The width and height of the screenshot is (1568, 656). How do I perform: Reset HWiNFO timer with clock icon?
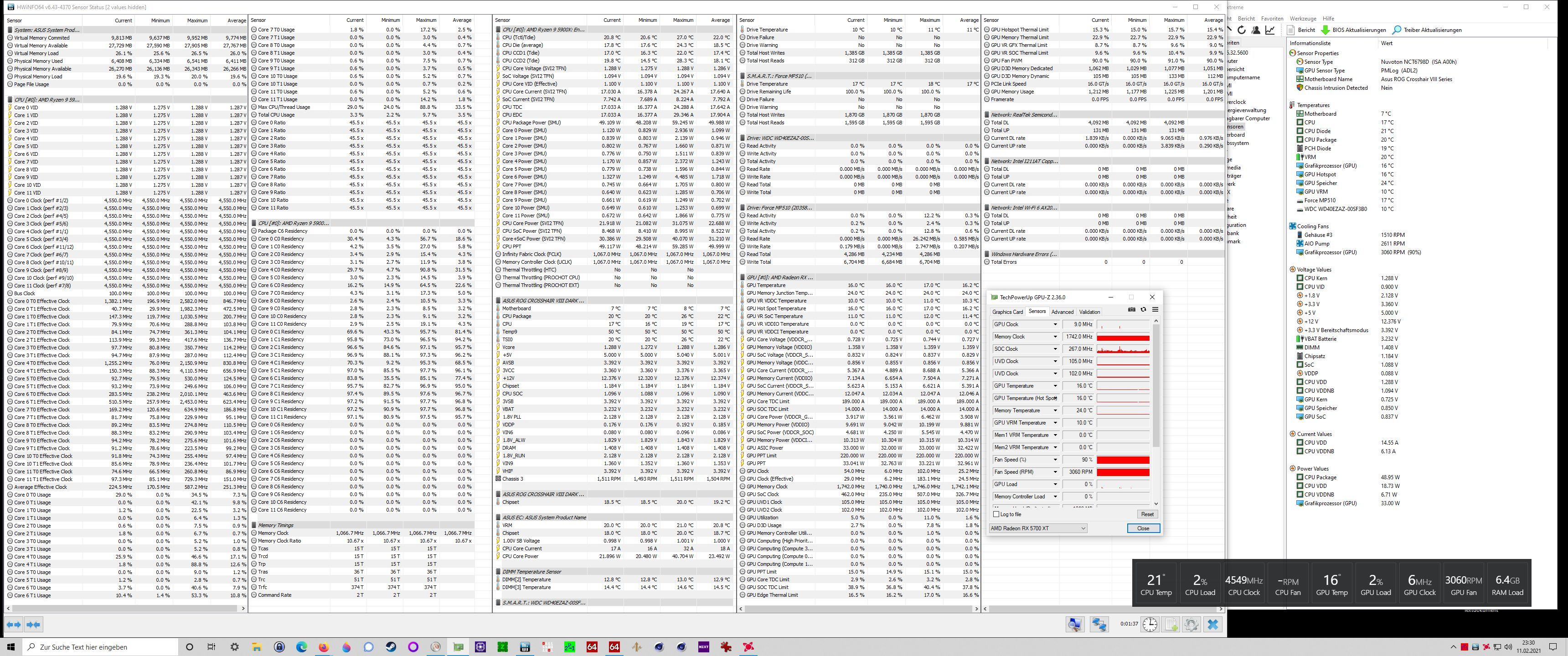point(1150,625)
